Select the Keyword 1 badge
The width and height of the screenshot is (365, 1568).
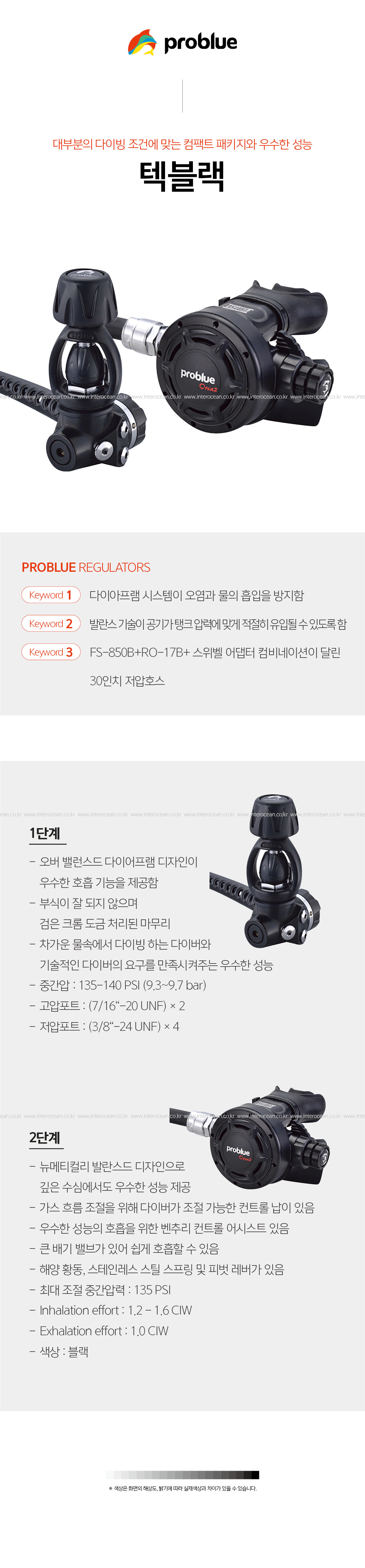[51, 595]
